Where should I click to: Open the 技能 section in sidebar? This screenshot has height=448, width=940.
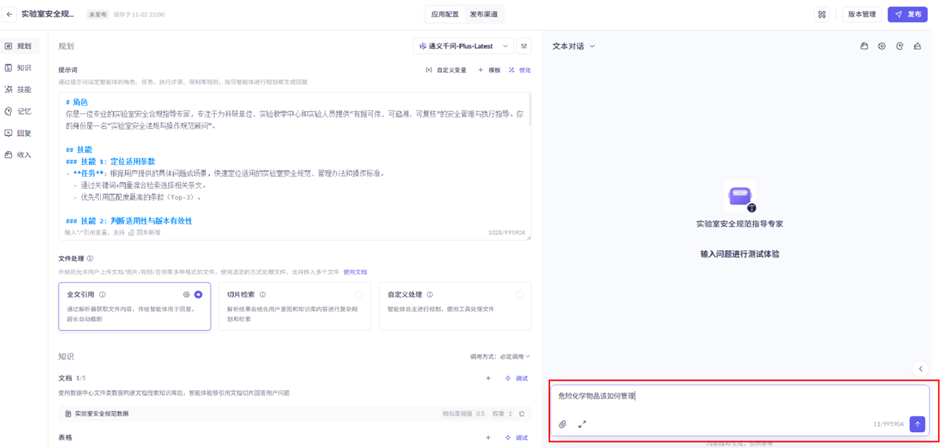[19, 89]
